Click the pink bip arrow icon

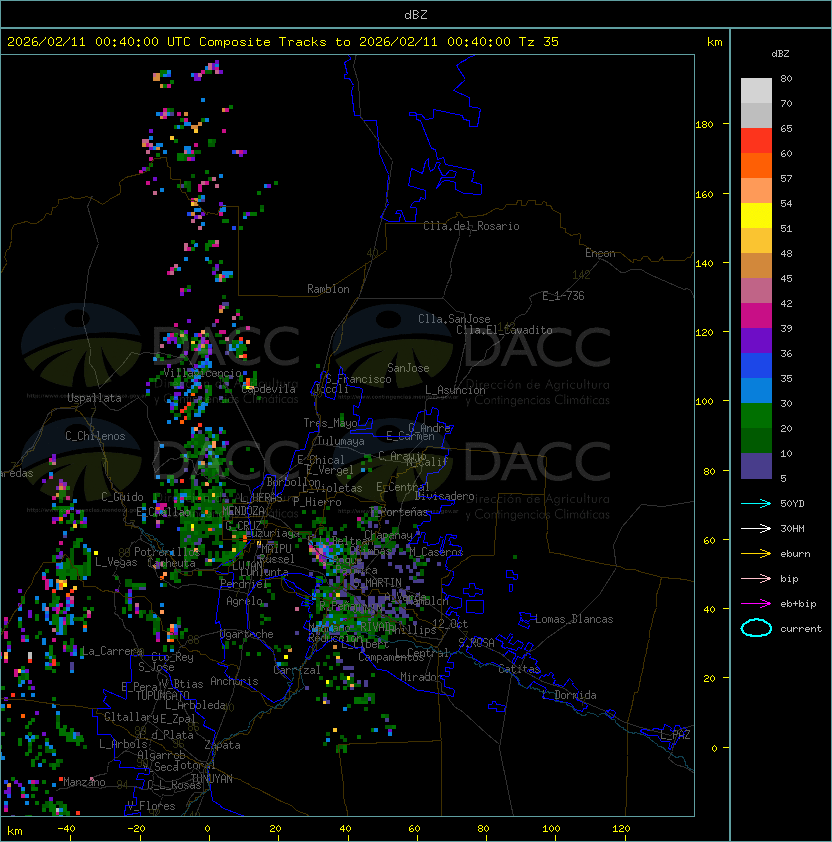click(x=756, y=578)
